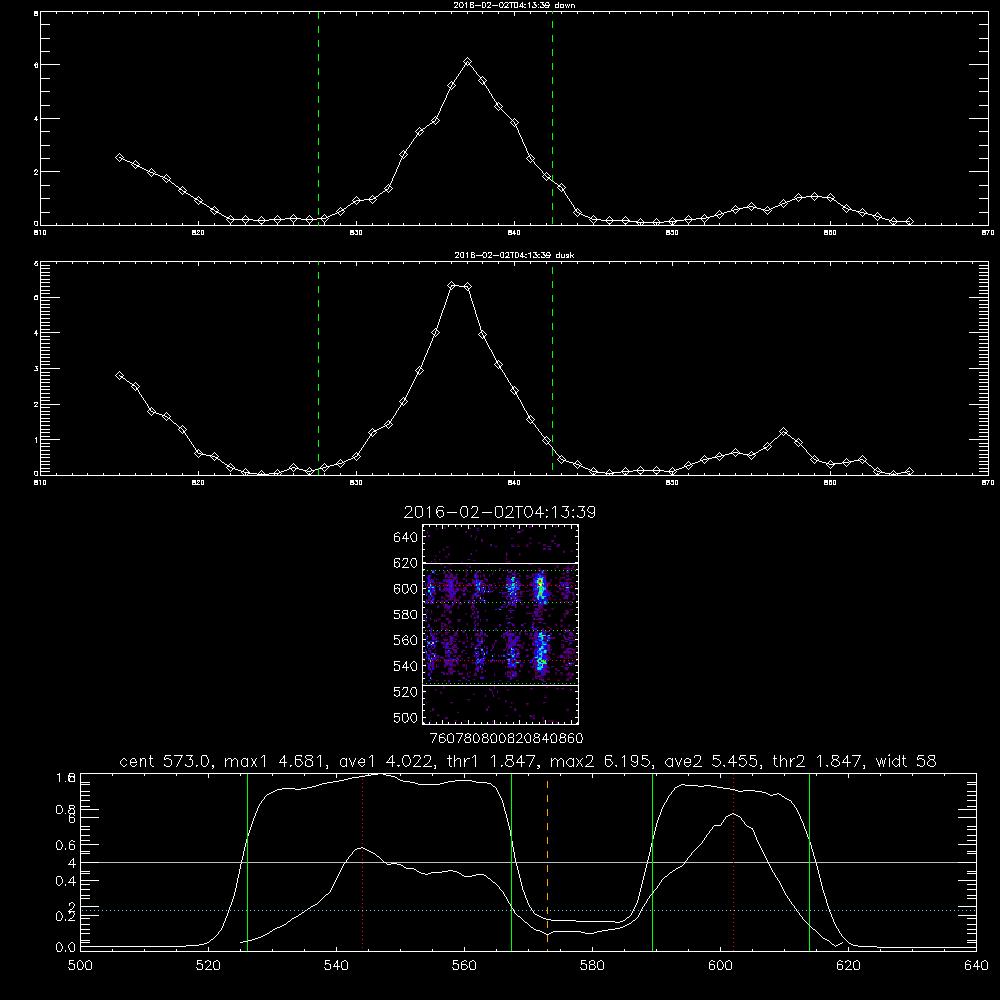Image resolution: width=1000 pixels, height=1000 pixels.
Task: Click the green vertical line near 567
Action: click(x=511, y=861)
